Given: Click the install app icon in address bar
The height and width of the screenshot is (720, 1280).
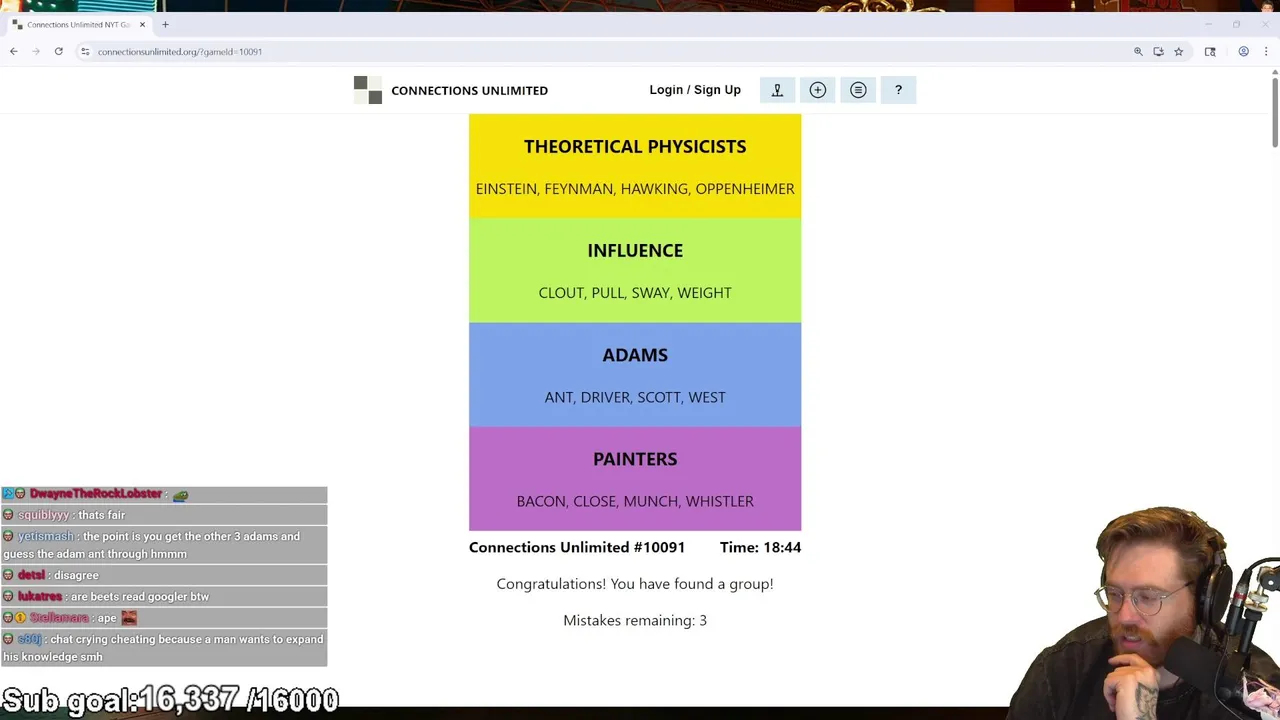Looking at the screenshot, I should 1158,51.
